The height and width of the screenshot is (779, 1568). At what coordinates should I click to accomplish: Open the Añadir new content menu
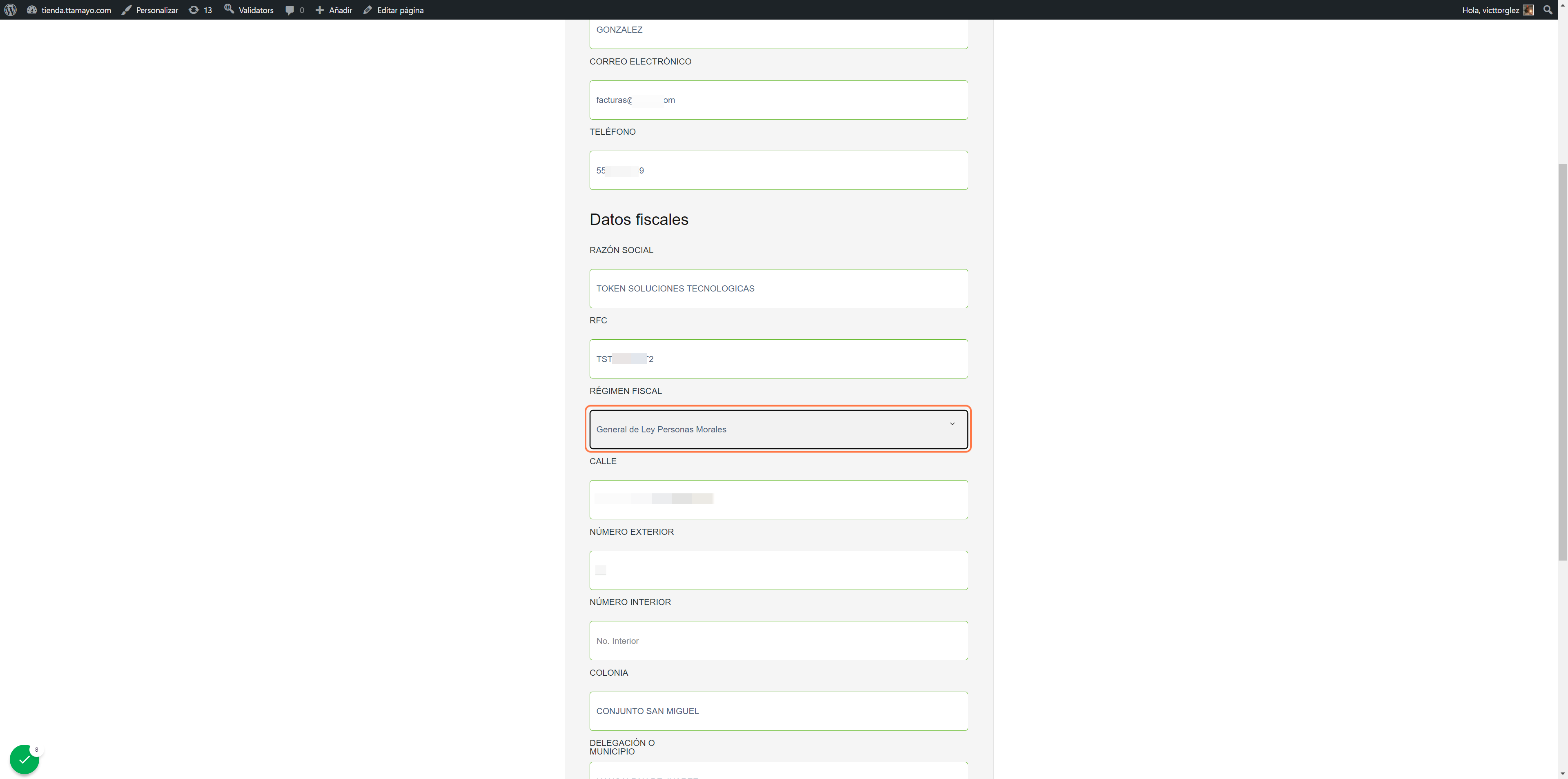[x=334, y=10]
